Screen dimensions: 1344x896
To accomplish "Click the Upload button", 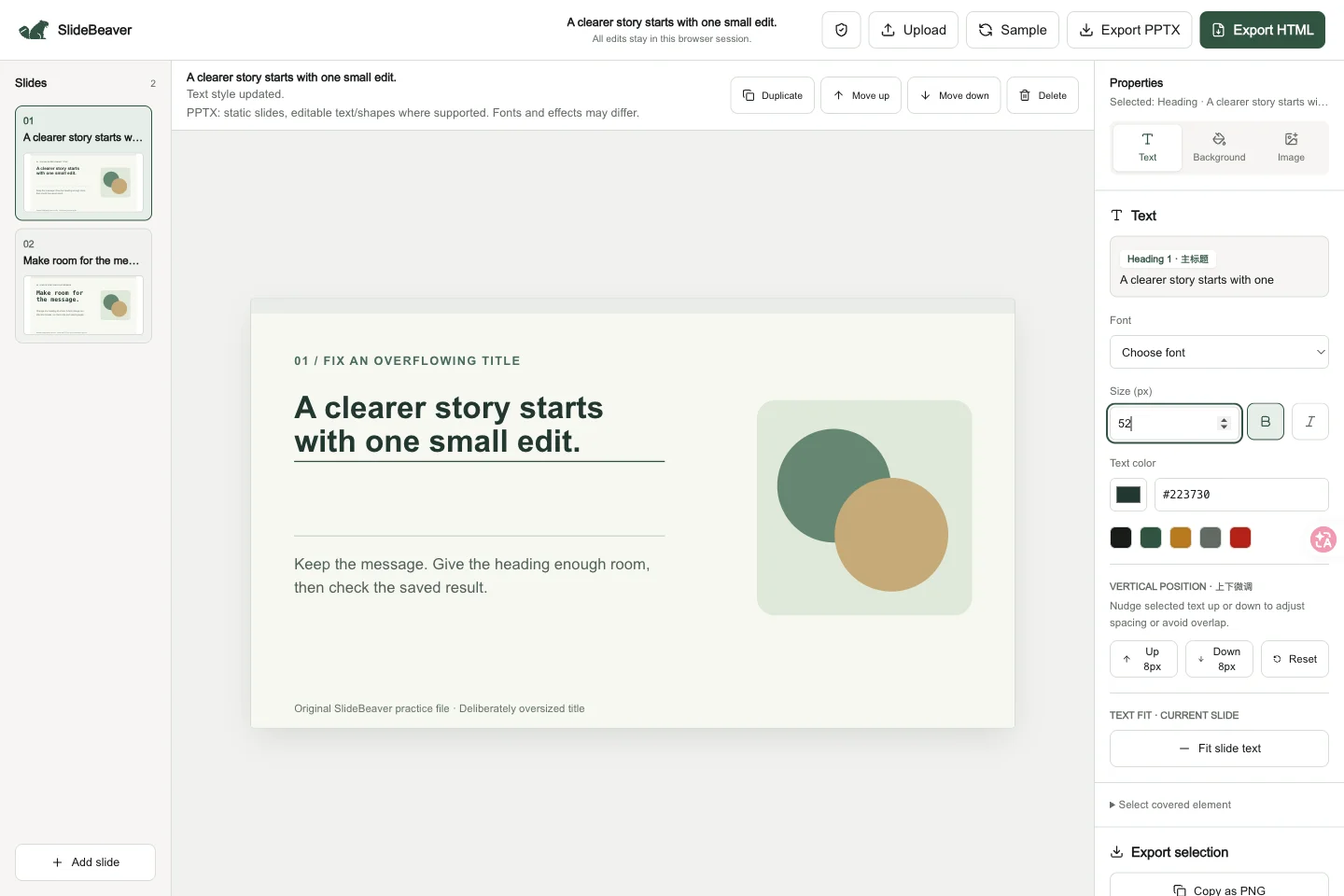I will point(914,30).
